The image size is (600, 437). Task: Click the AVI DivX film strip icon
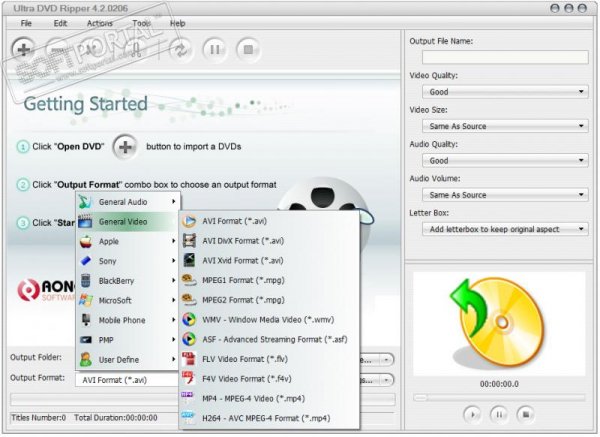click(189, 241)
